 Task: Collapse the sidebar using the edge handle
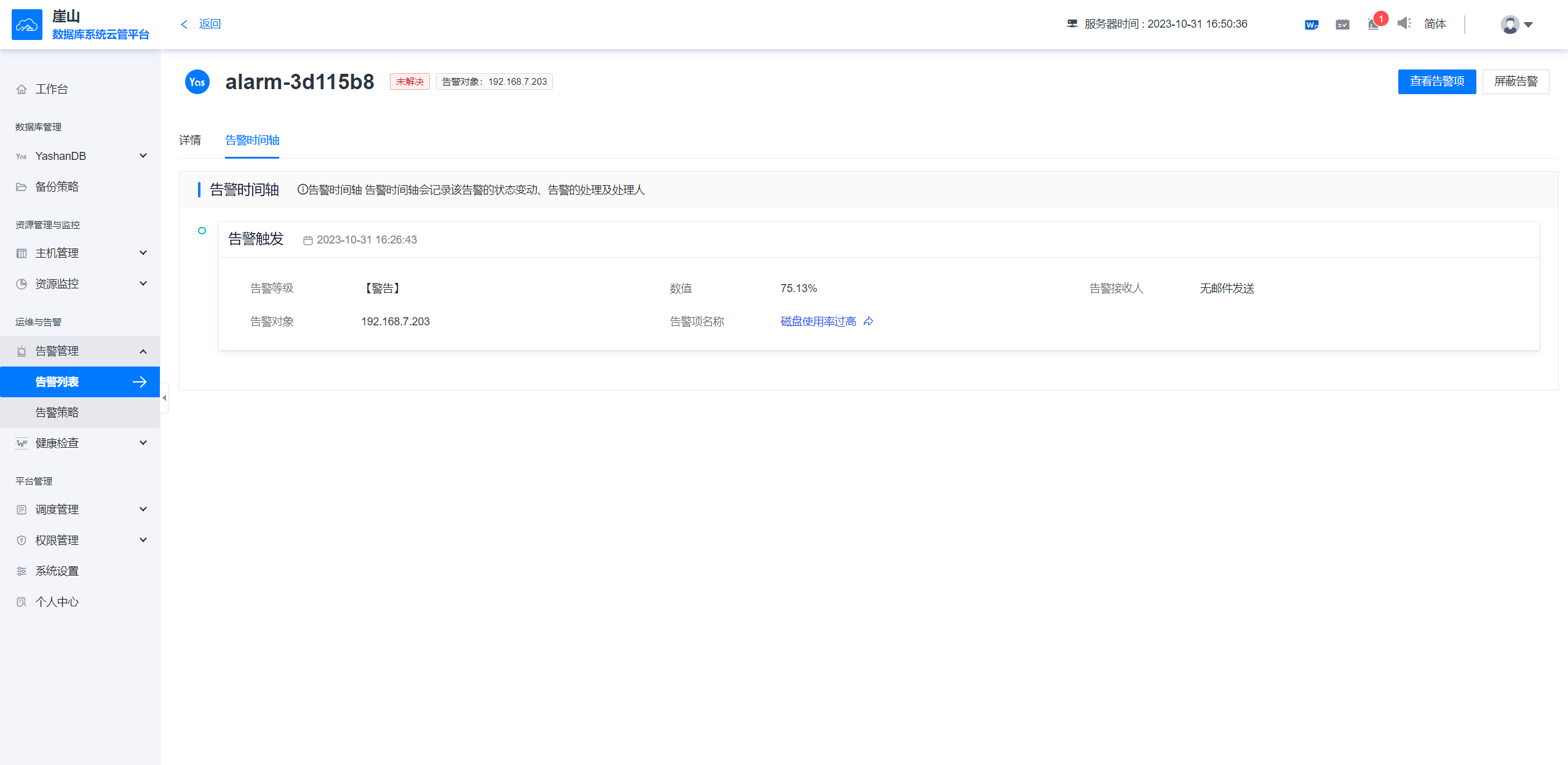tap(164, 398)
